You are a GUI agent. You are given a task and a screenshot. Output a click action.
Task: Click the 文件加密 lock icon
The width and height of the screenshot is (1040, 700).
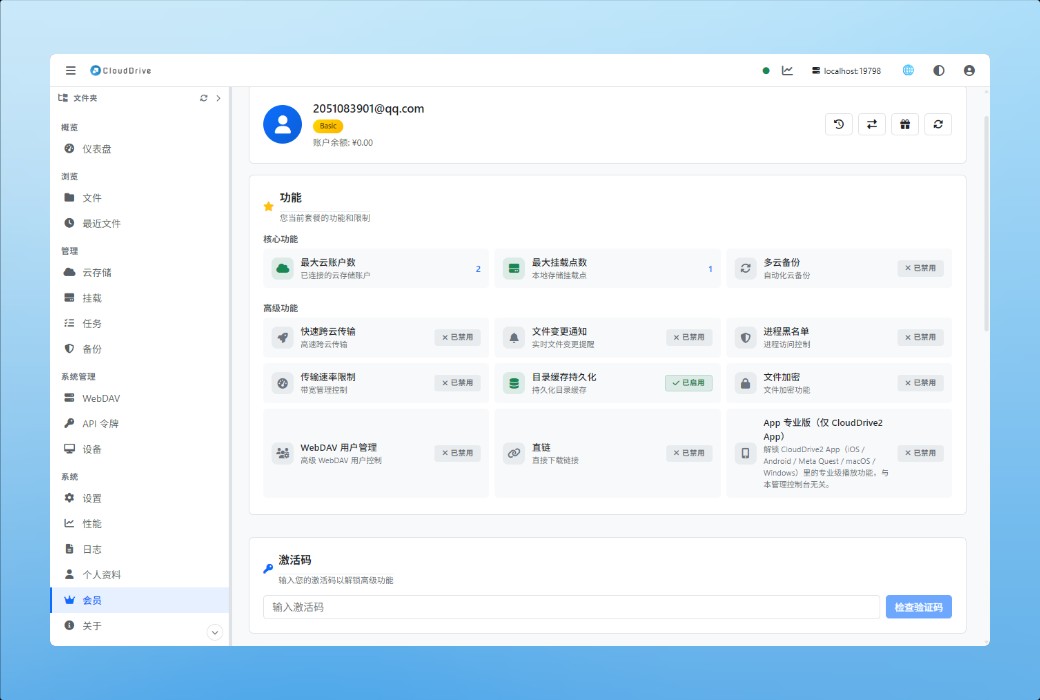click(746, 383)
